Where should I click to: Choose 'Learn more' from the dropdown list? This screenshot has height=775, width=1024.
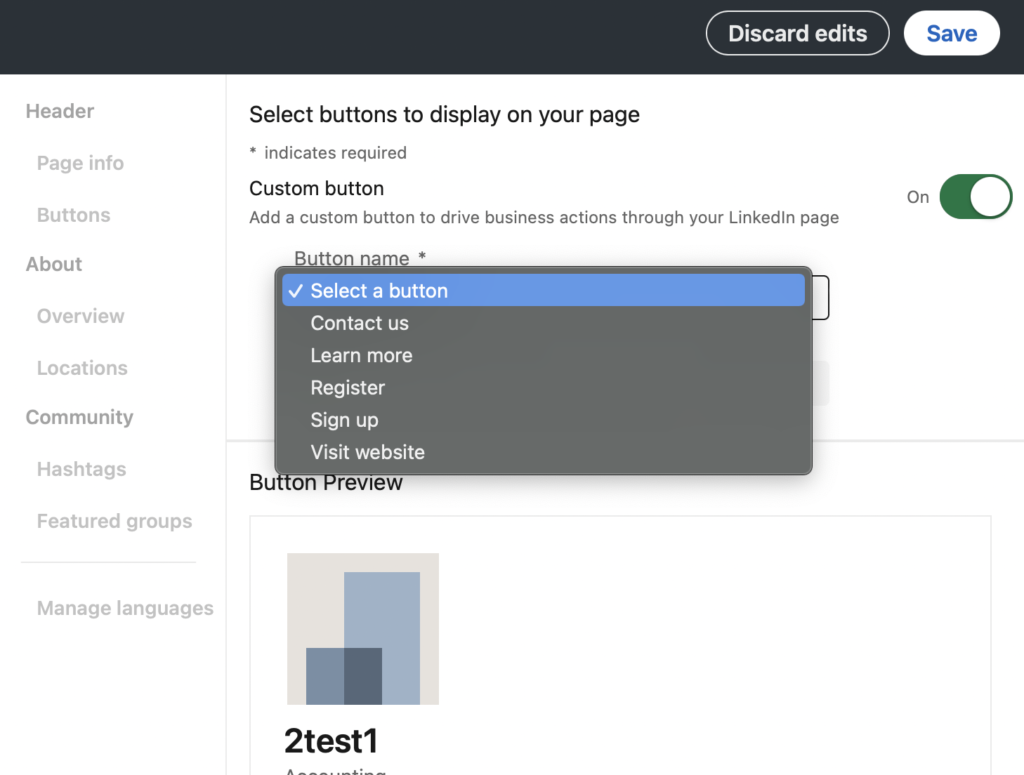tap(361, 355)
